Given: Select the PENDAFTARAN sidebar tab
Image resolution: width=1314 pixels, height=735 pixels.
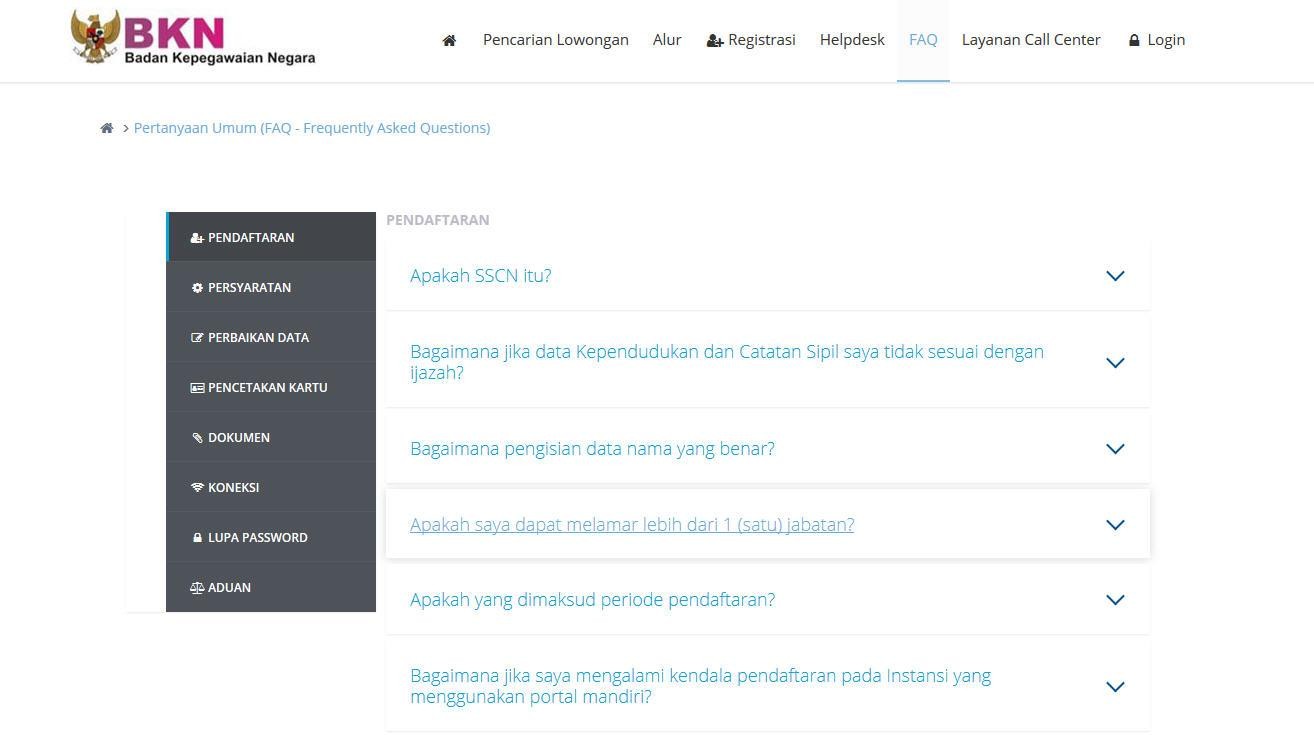Looking at the screenshot, I should (x=271, y=237).
